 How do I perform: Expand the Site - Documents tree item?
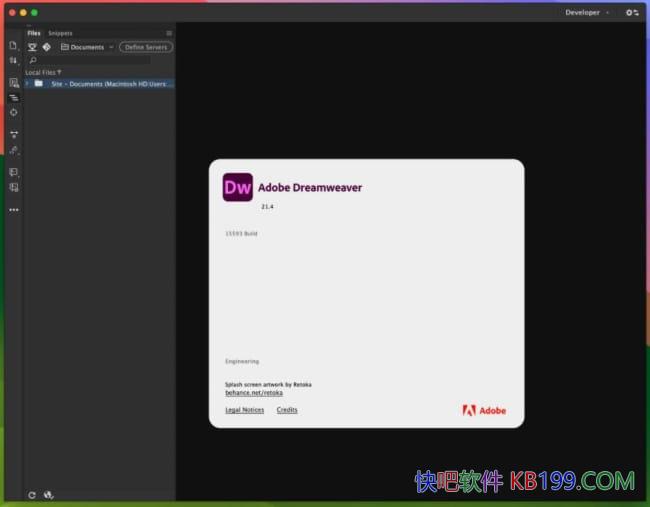pyautogui.click(x=27, y=84)
